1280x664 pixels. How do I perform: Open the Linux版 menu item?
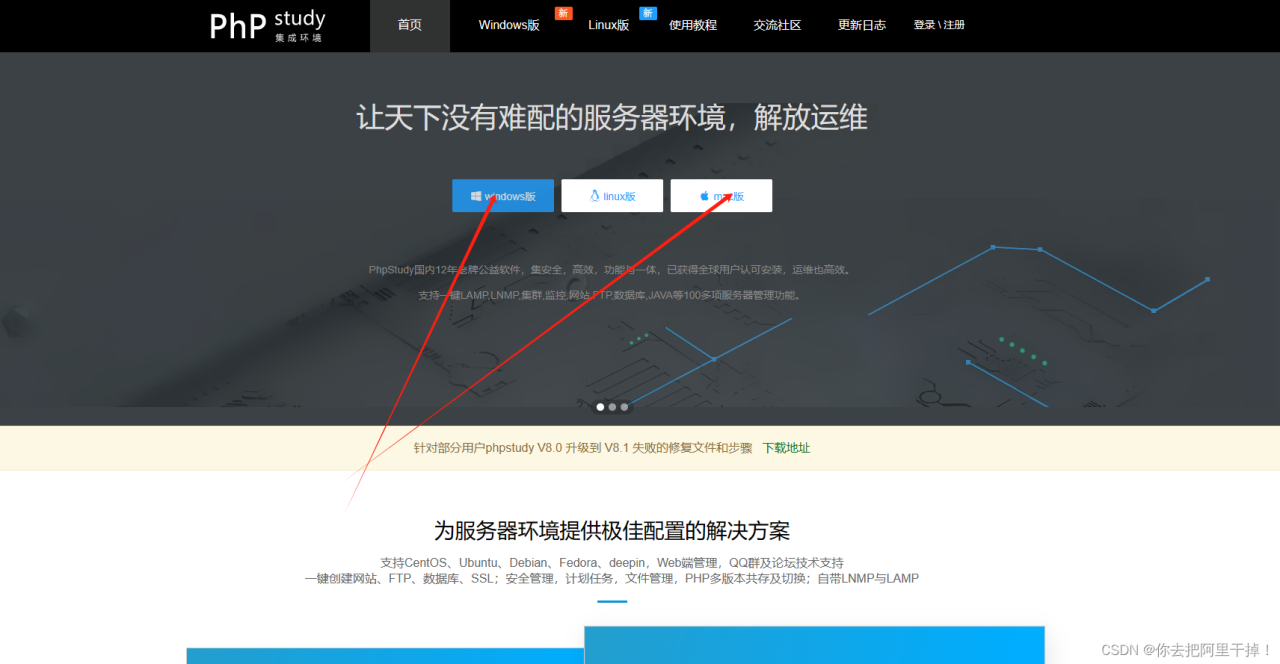608,25
